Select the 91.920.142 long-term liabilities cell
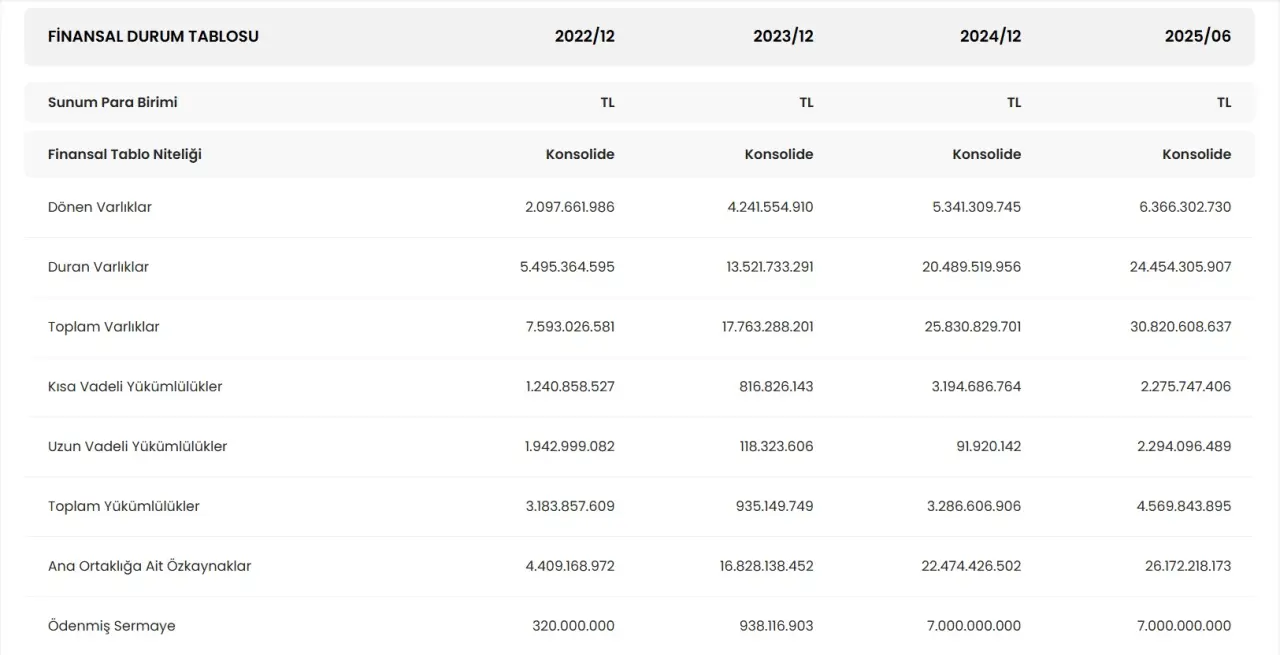The width and height of the screenshot is (1280, 655). [x=988, y=446]
